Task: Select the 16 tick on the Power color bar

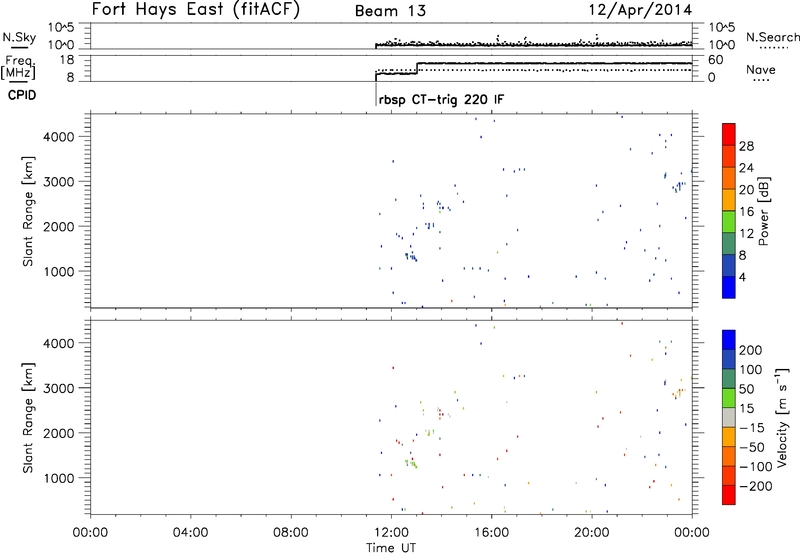Action: (x=746, y=212)
